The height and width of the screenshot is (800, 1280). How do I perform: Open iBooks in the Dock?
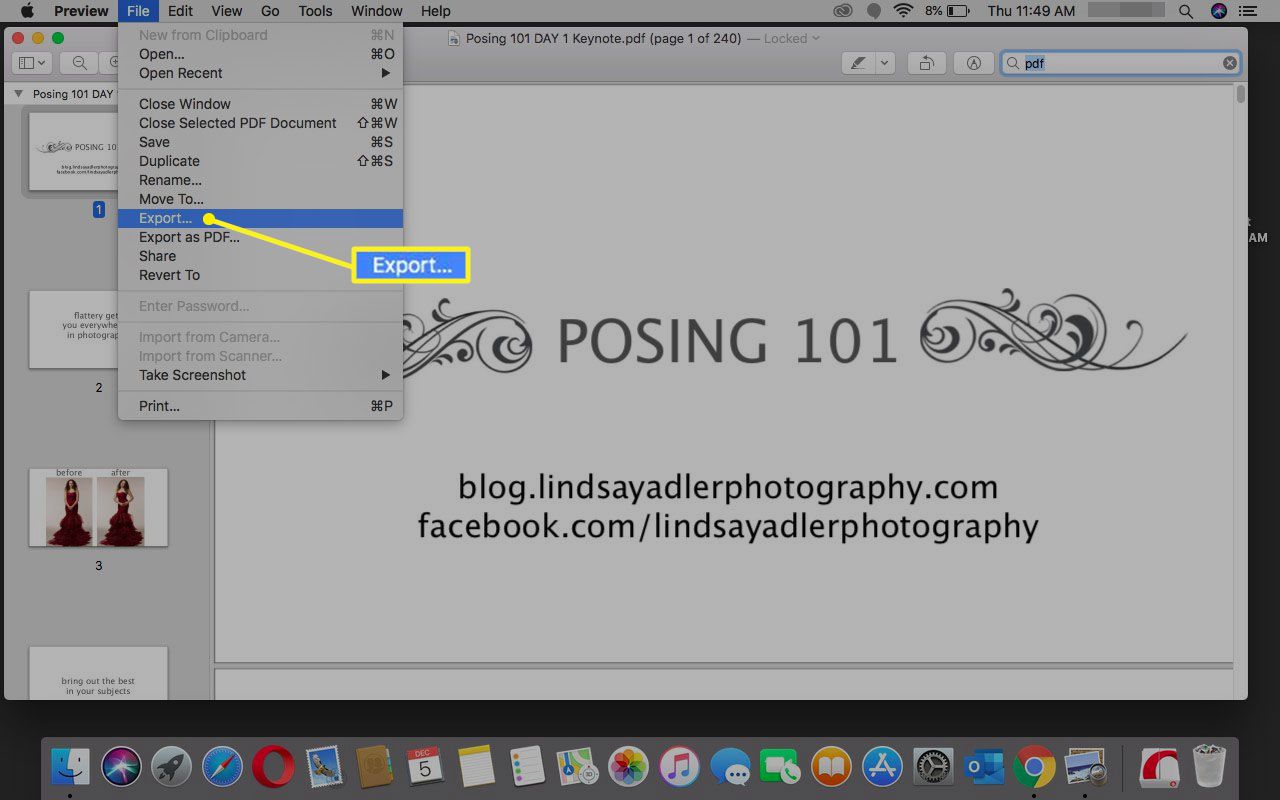pos(832,768)
